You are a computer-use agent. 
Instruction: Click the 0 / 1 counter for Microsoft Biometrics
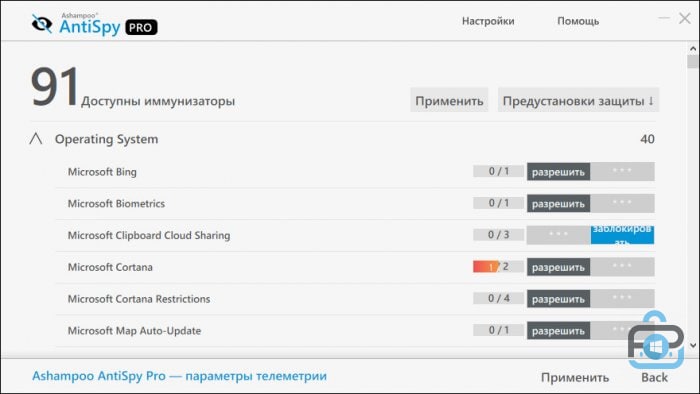498,203
